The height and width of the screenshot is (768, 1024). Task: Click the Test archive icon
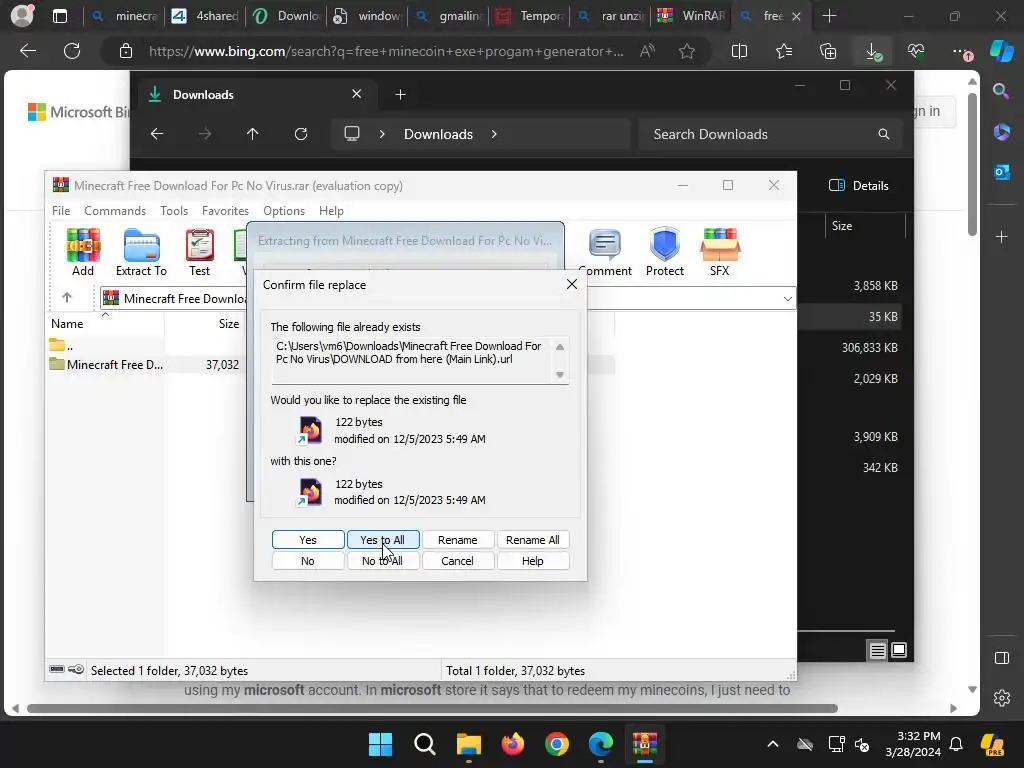(199, 252)
